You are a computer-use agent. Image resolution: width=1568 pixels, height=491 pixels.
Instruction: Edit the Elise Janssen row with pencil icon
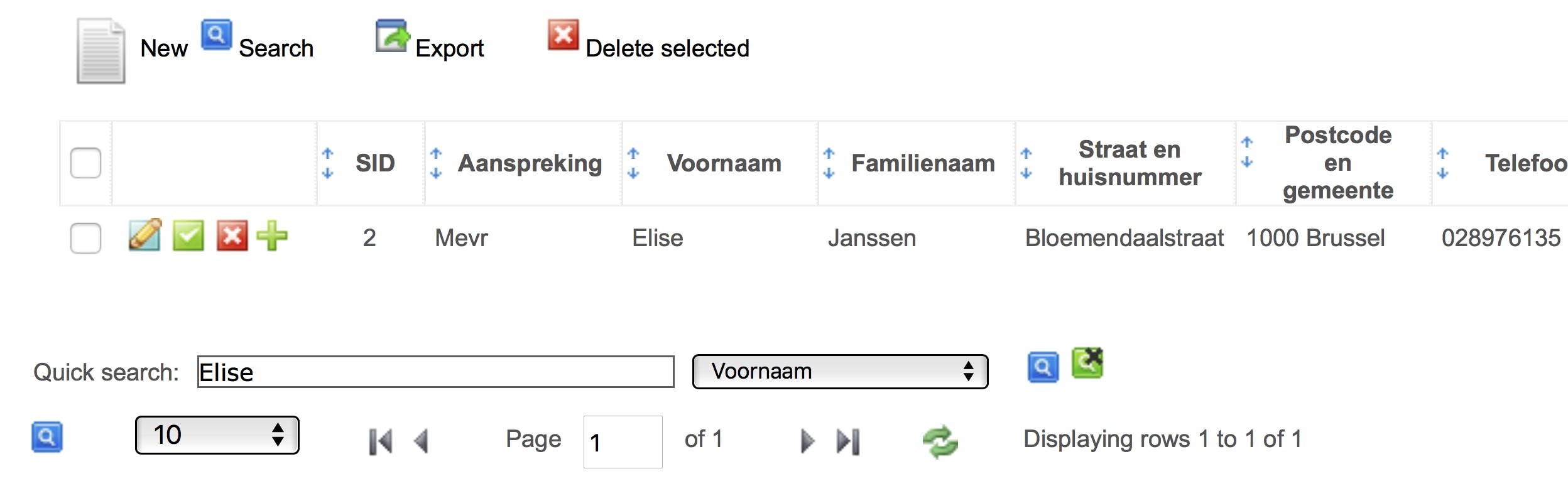144,235
